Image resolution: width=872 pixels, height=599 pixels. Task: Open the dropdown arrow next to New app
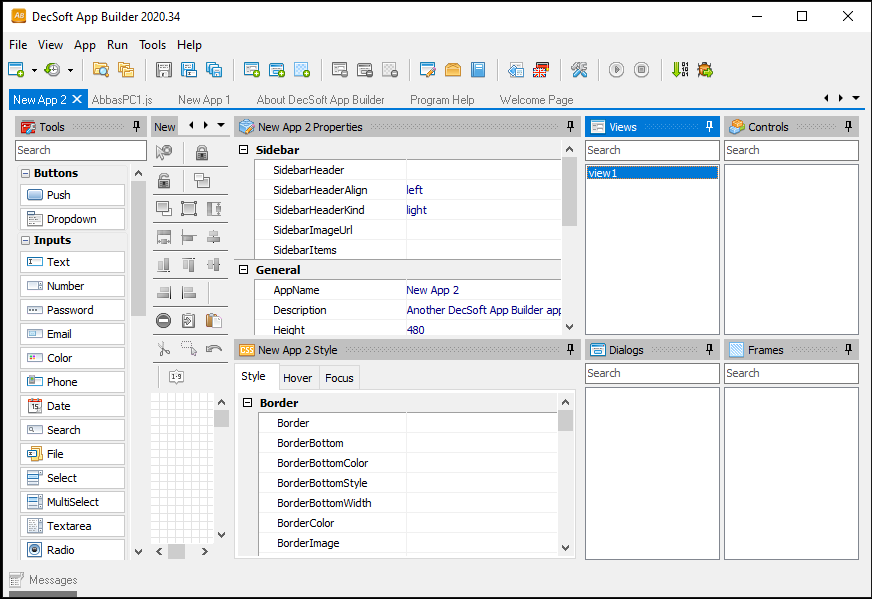coord(34,70)
